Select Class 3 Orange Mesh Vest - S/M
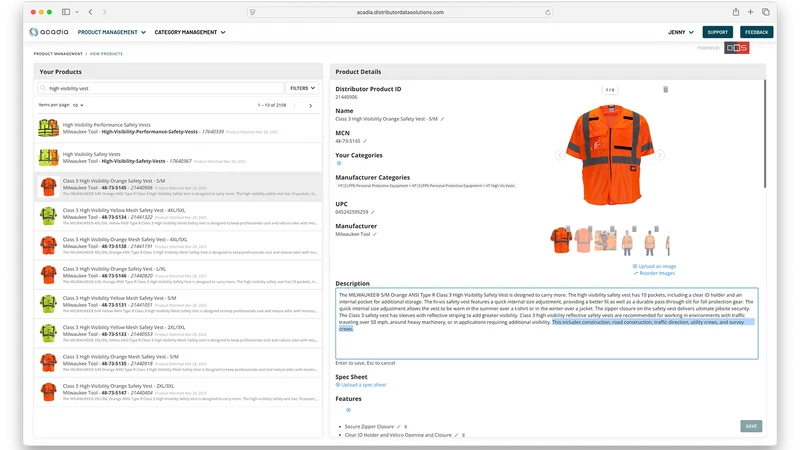The width and height of the screenshot is (800, 450). [178, 363]
